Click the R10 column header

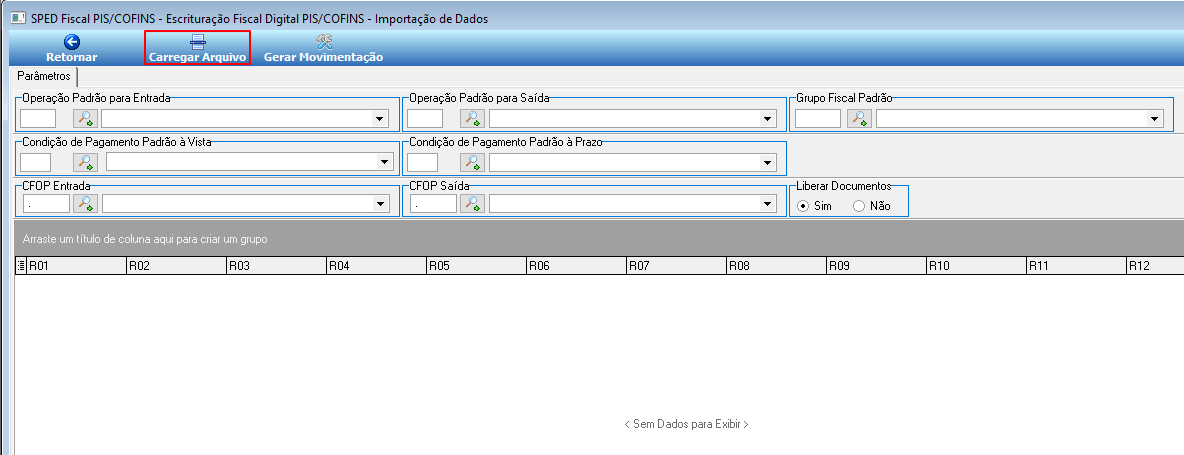click(976, 266)
